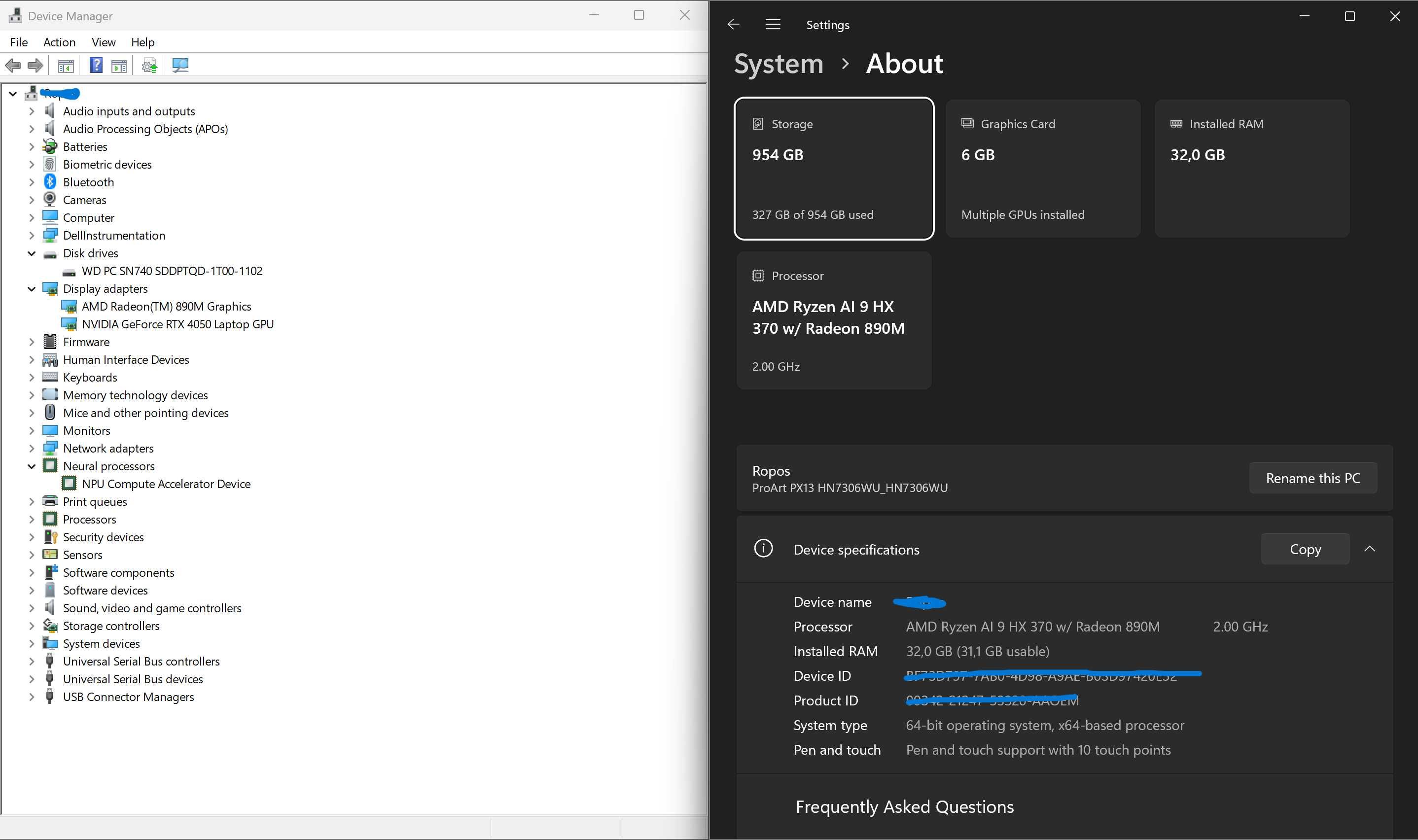
Task: Click the Bluetooth category icon
Action: coord(50,182)
